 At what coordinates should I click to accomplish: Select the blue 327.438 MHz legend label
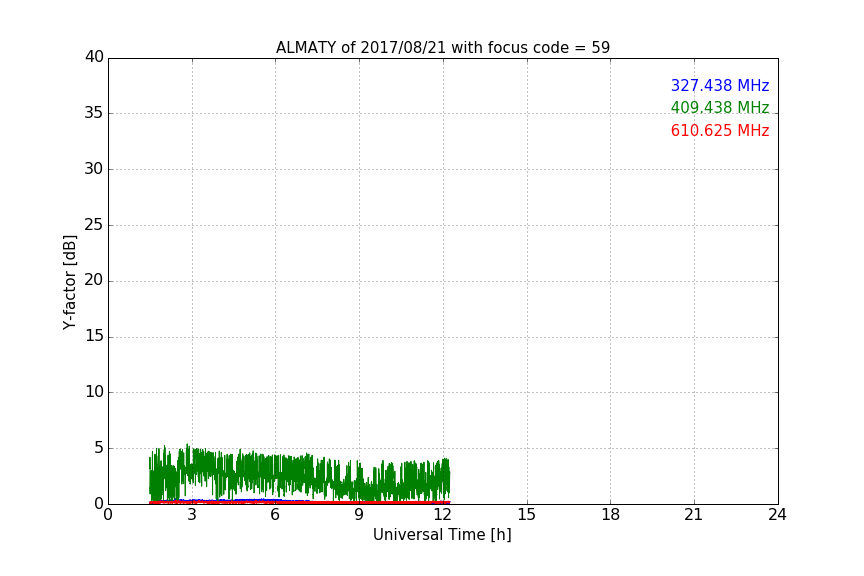click(x=719, y=86)
